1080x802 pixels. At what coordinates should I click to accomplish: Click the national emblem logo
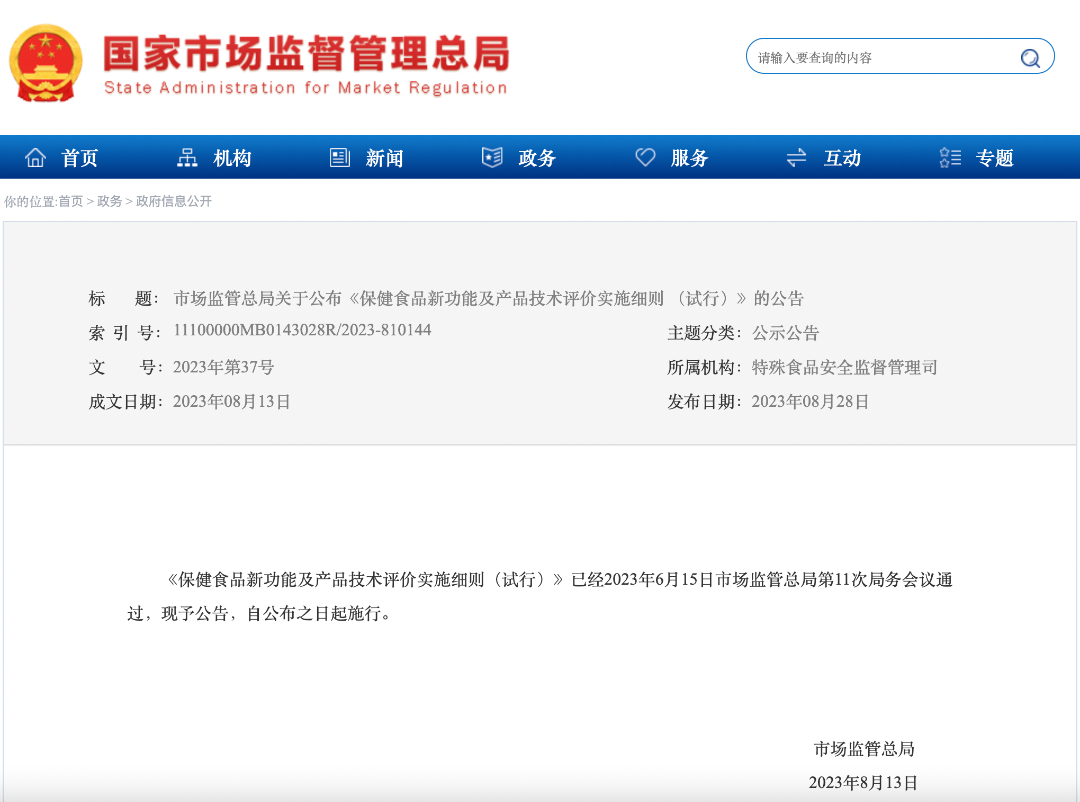coord(46,62)
